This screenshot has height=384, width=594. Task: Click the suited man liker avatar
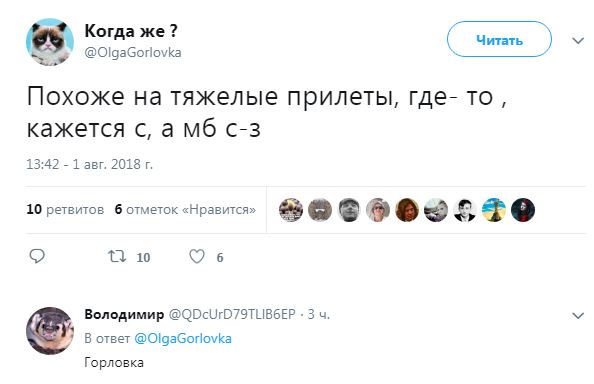tap(465, 210)
